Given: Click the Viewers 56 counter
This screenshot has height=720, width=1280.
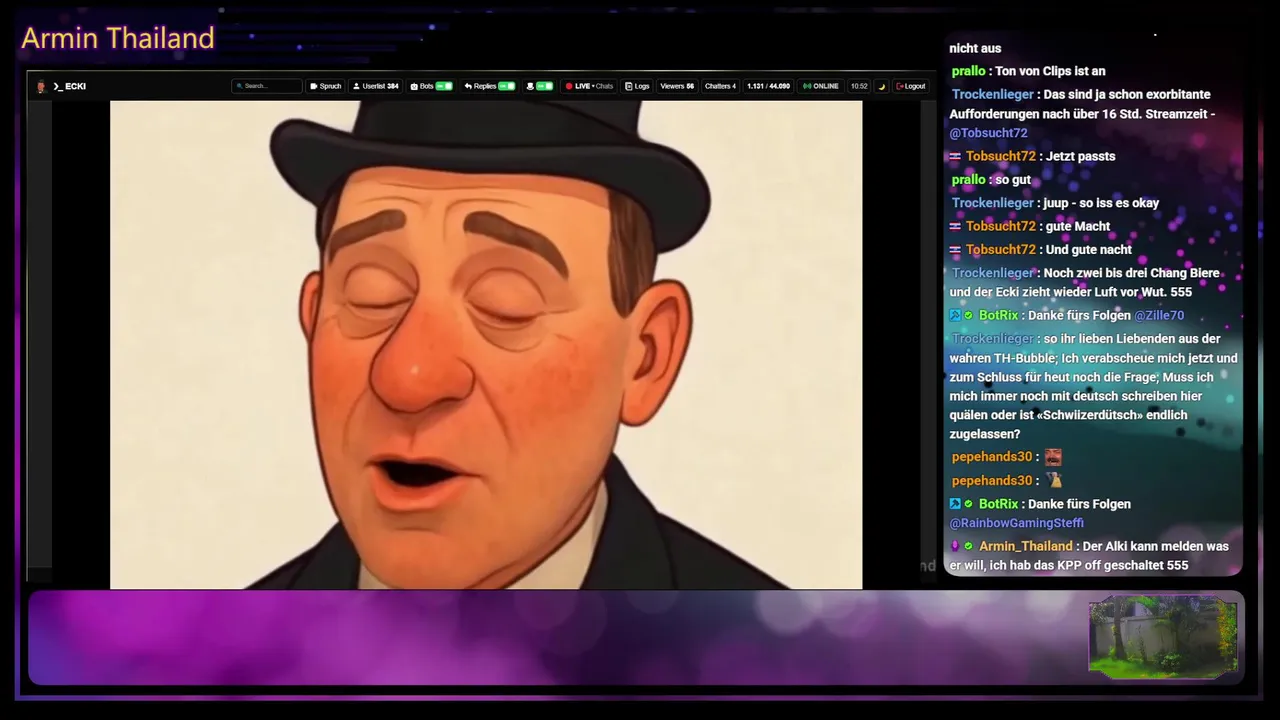Looking at the screenshot, I should (677, 86).
